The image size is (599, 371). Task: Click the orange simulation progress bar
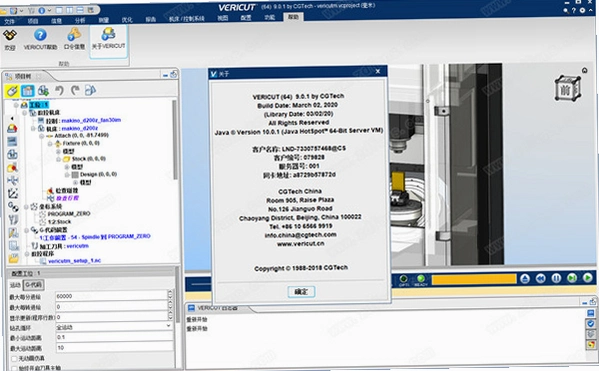[474, 279]
